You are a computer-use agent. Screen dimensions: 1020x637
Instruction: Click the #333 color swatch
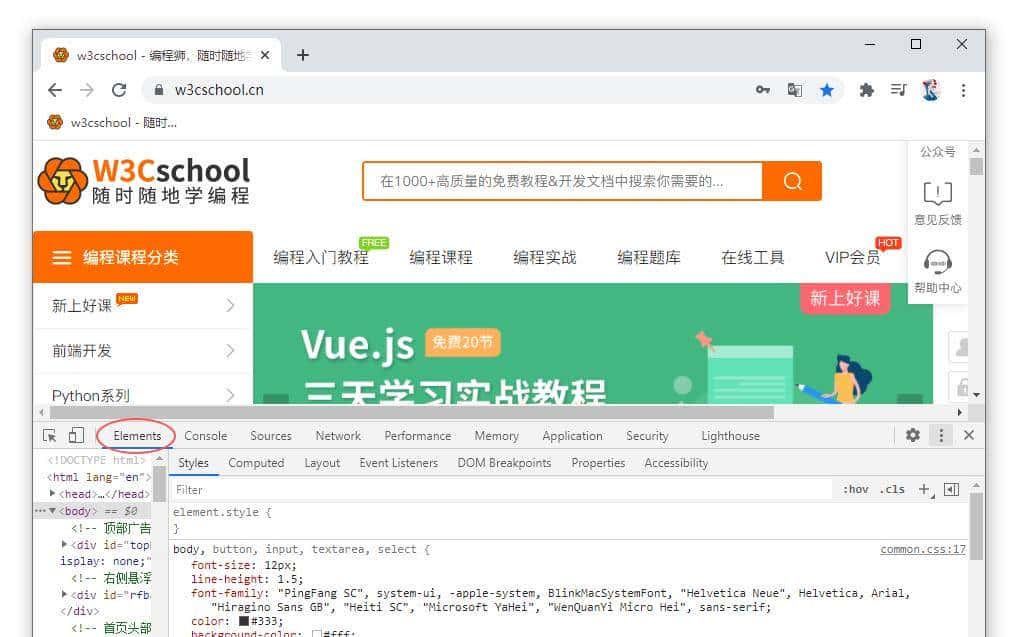tap(243, 621)
